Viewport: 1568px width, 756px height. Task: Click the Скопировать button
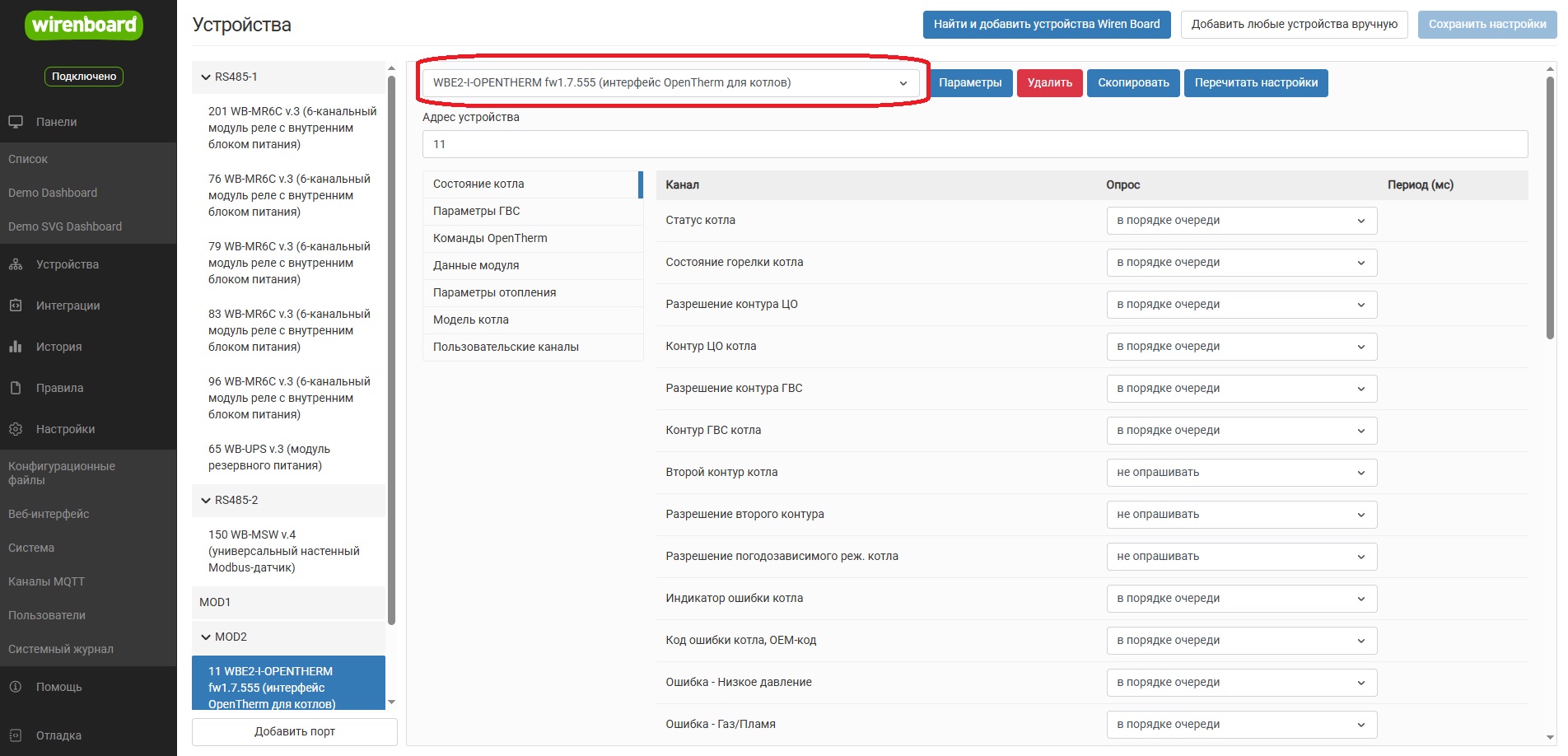click(1133, 83)
